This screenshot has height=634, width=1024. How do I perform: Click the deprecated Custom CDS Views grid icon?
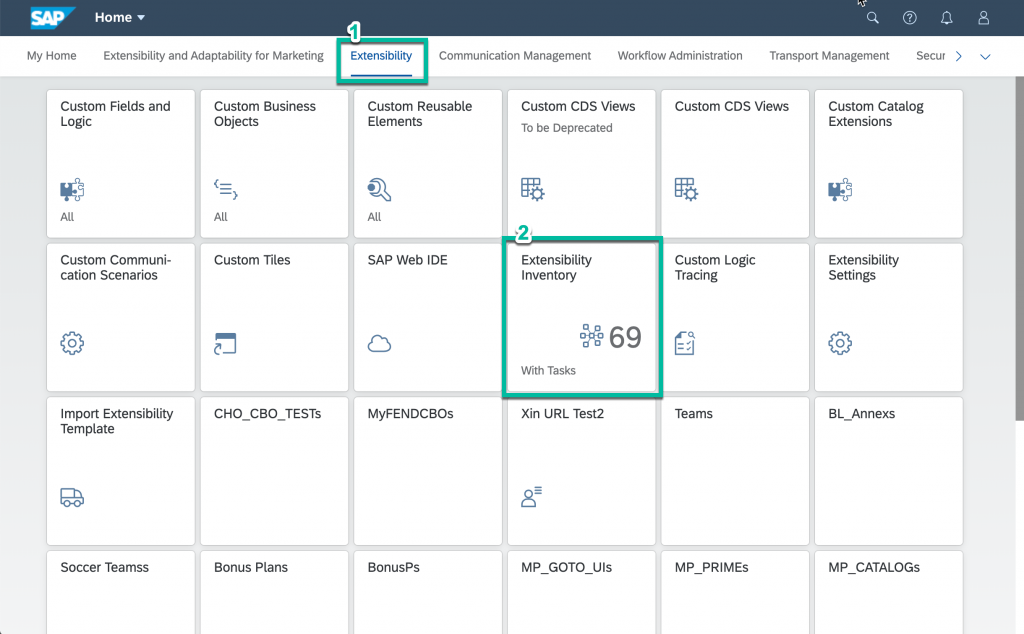pyautogui.click(x=533, y=190)
